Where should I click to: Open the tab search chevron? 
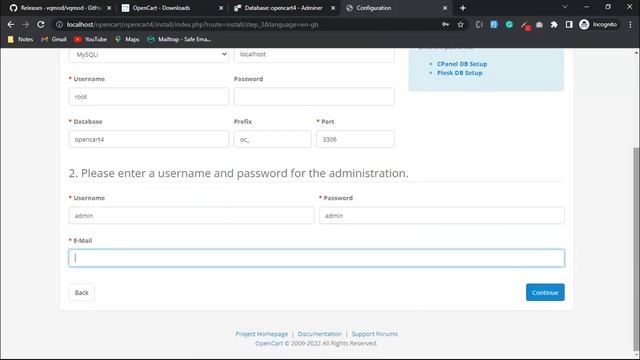[x=565, y=7]
